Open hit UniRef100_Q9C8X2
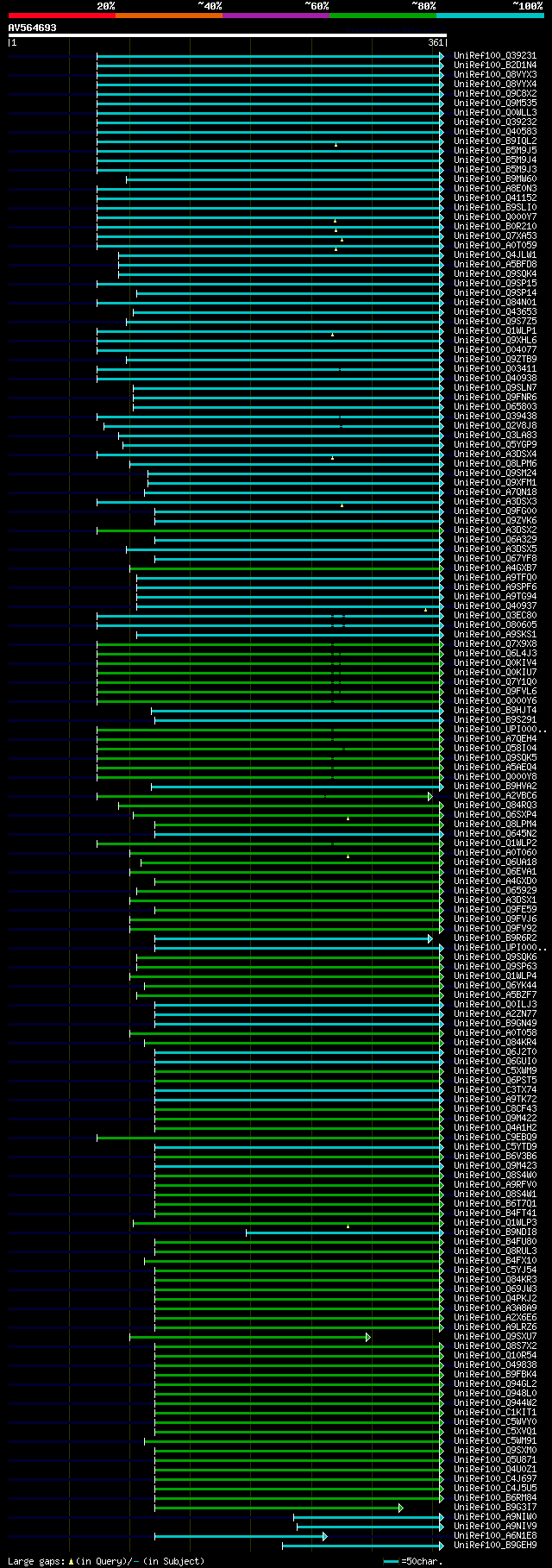 495,94
